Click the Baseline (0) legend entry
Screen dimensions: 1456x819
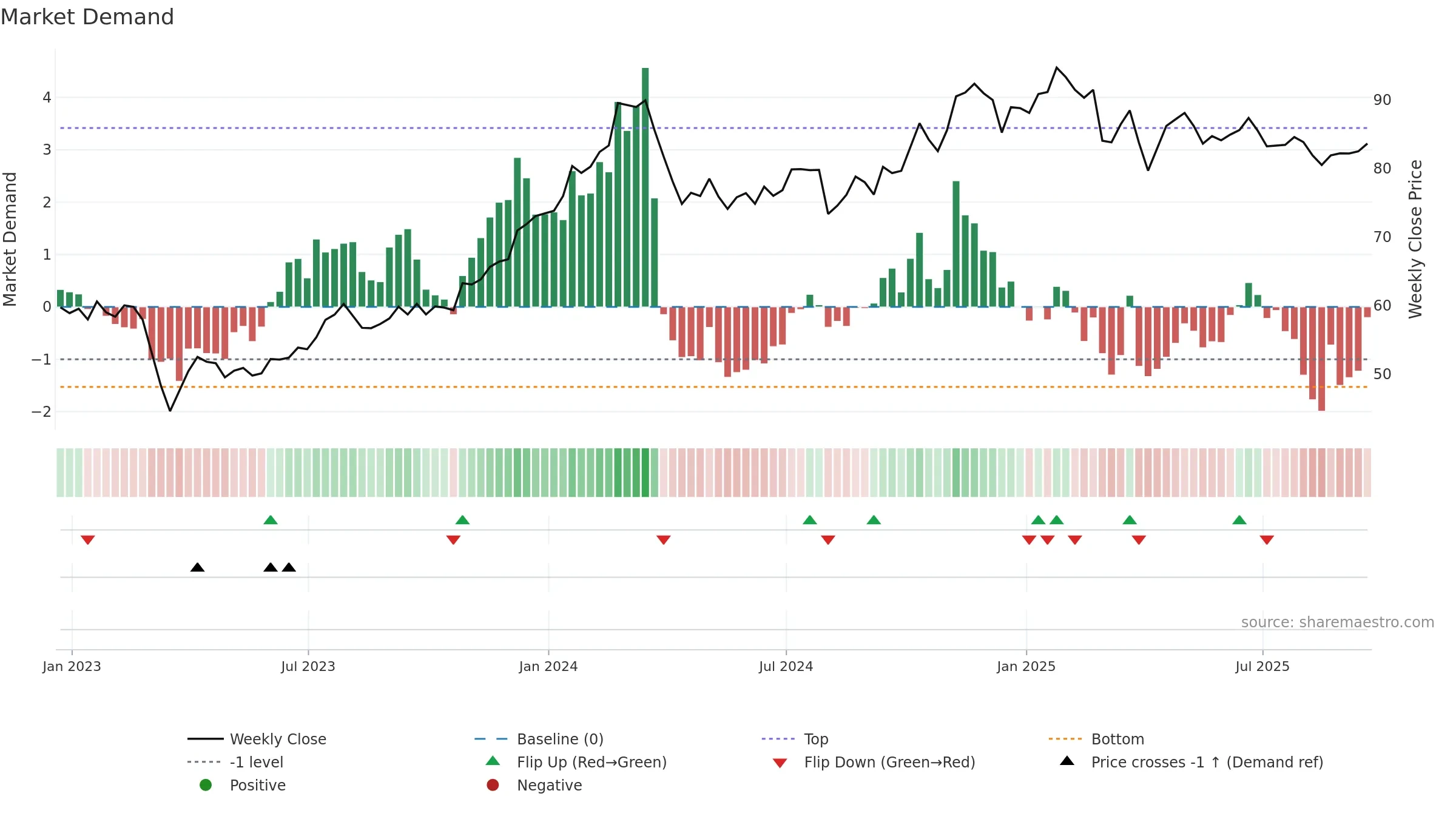pyautogui.click(x=539, y=739)
